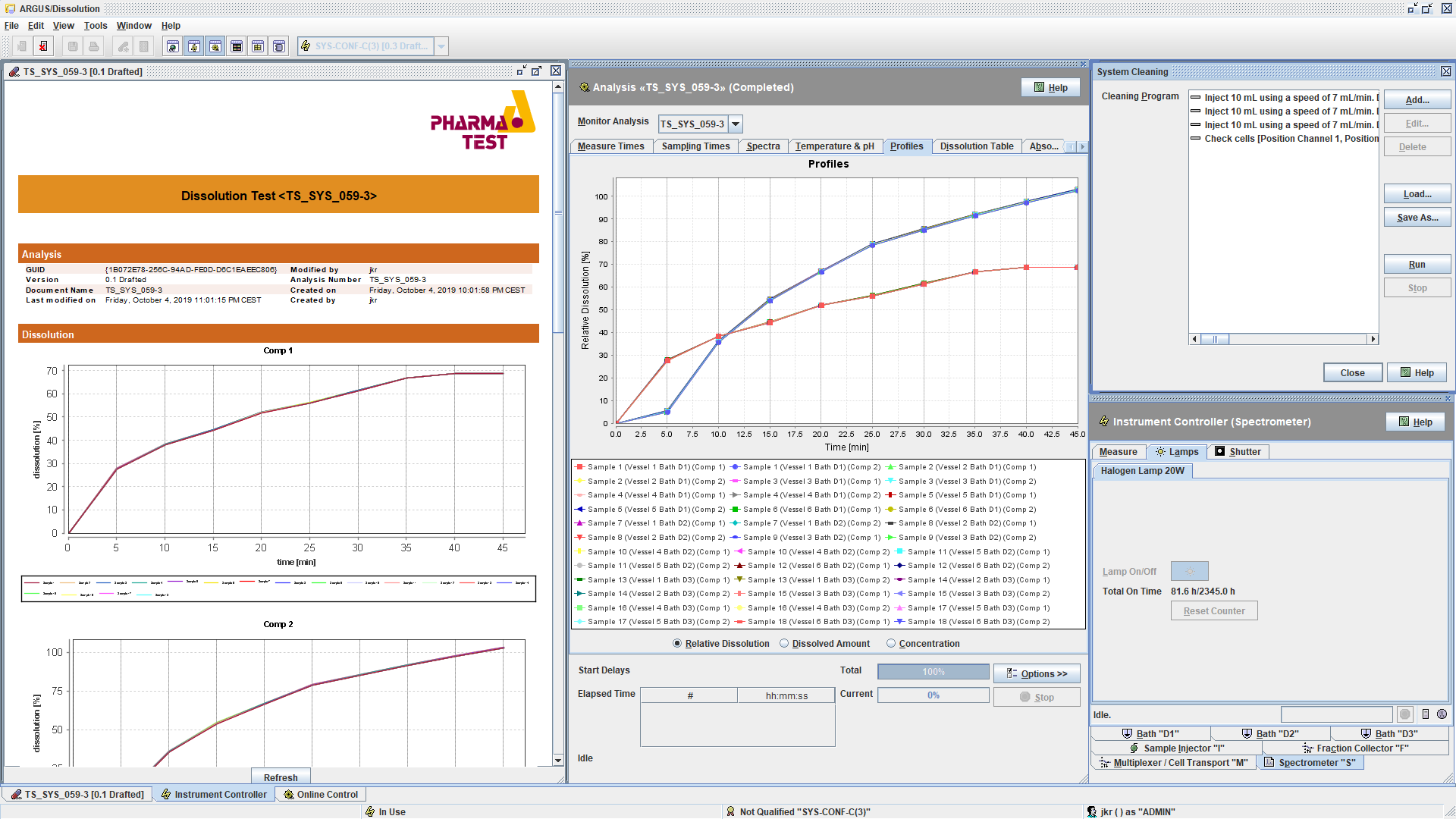Click the globe window toolbar icon

tap(173, 46)
